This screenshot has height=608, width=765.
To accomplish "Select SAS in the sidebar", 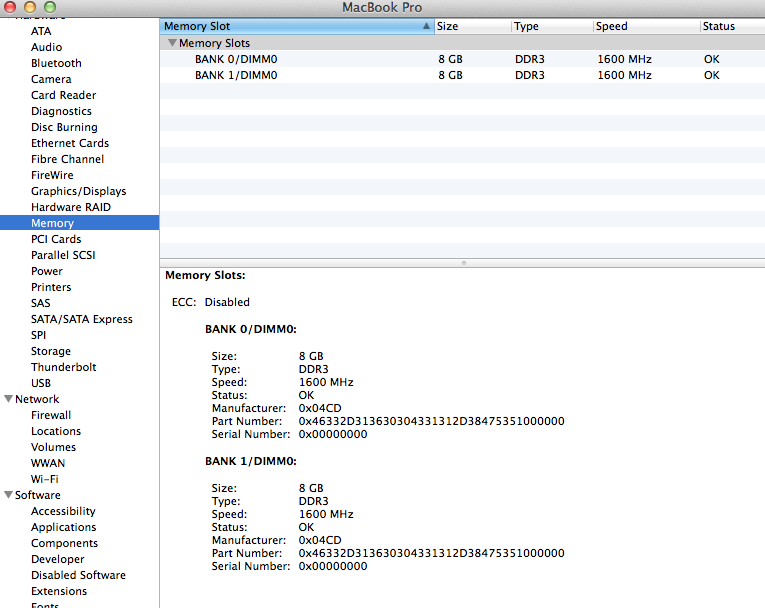I will coord(40,304).
